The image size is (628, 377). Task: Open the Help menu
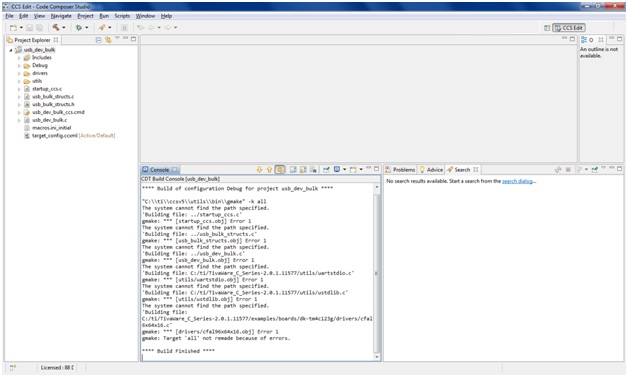166,16
